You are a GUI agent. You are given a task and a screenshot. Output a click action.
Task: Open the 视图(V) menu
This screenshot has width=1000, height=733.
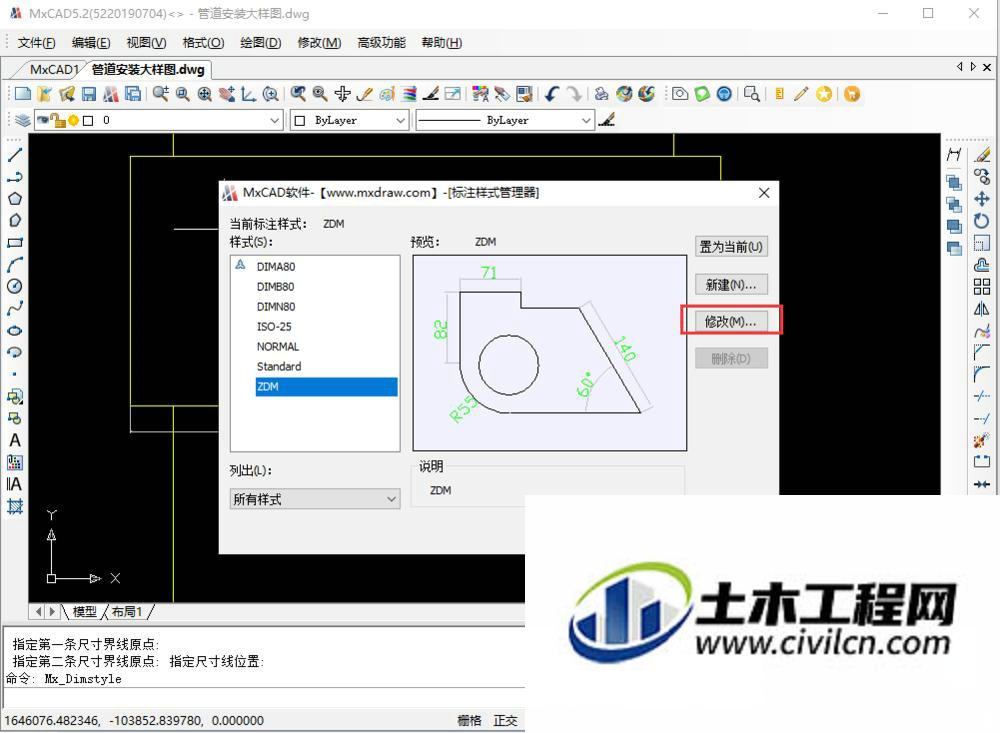click(x=146, y=43)
